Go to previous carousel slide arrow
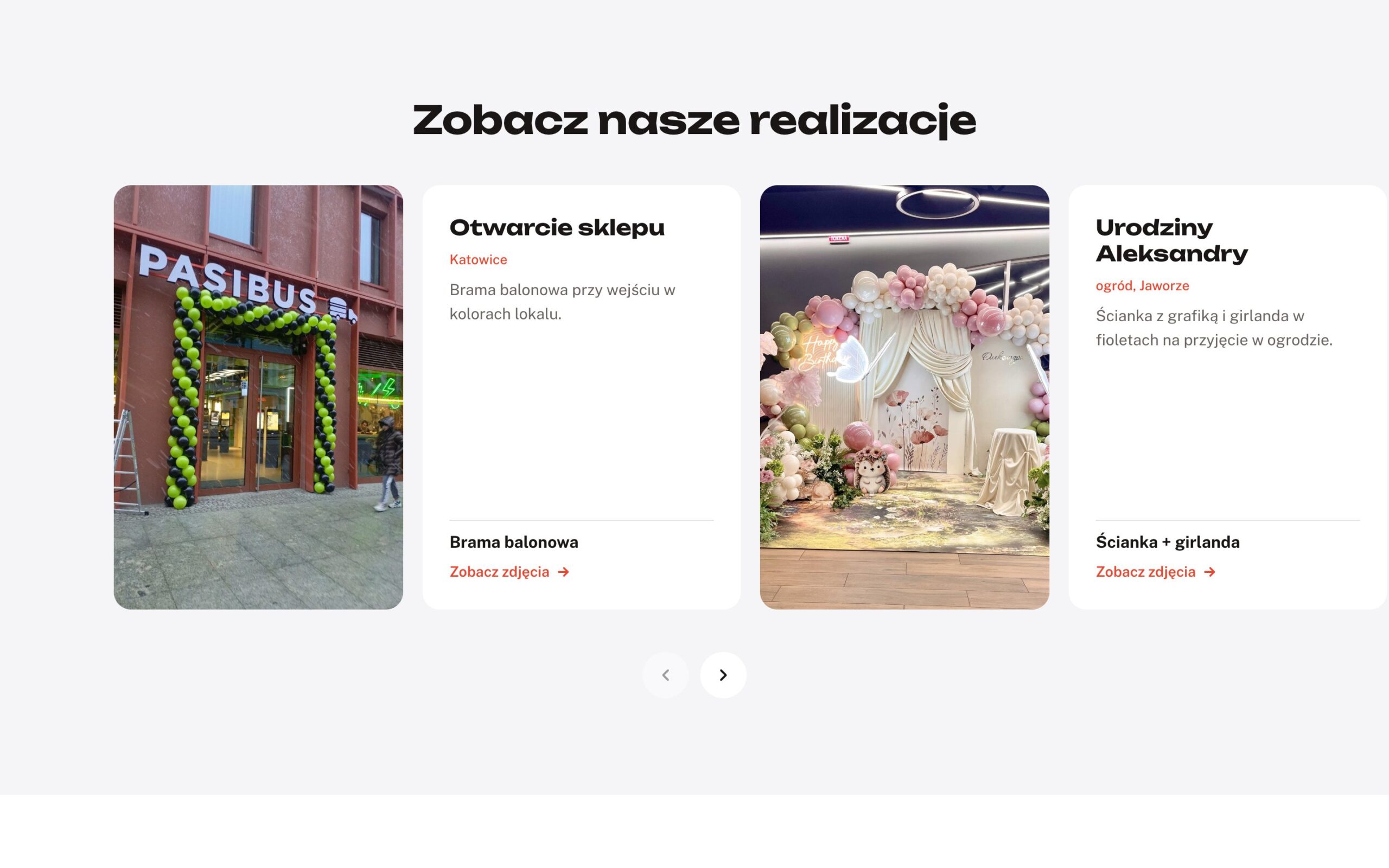Viewport: 1389px width, 868px height. (x=666, y=674)
